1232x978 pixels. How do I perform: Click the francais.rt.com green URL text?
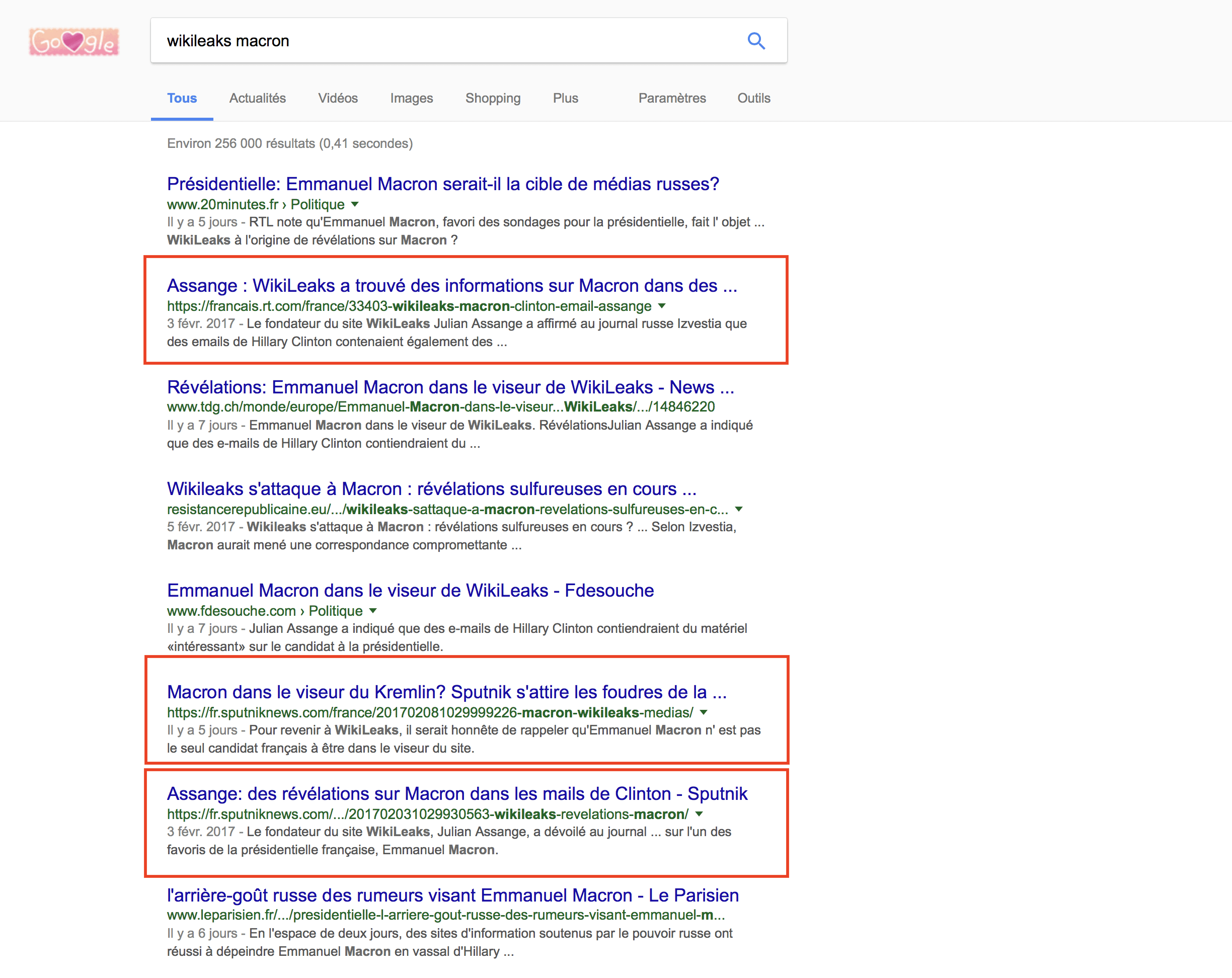(409, 306)
